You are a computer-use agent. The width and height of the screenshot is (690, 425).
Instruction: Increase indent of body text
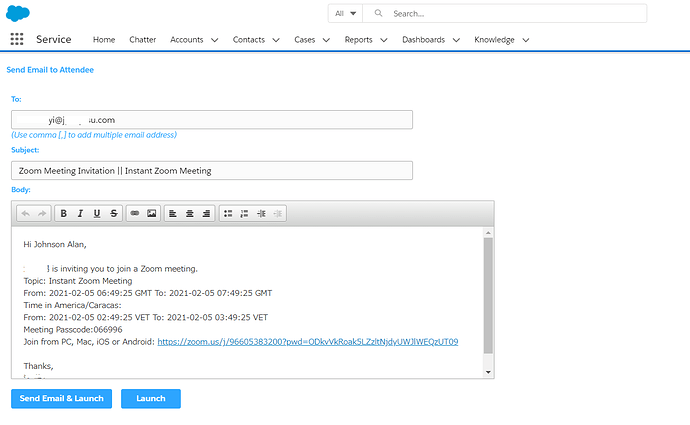click(x=261, y=213)
